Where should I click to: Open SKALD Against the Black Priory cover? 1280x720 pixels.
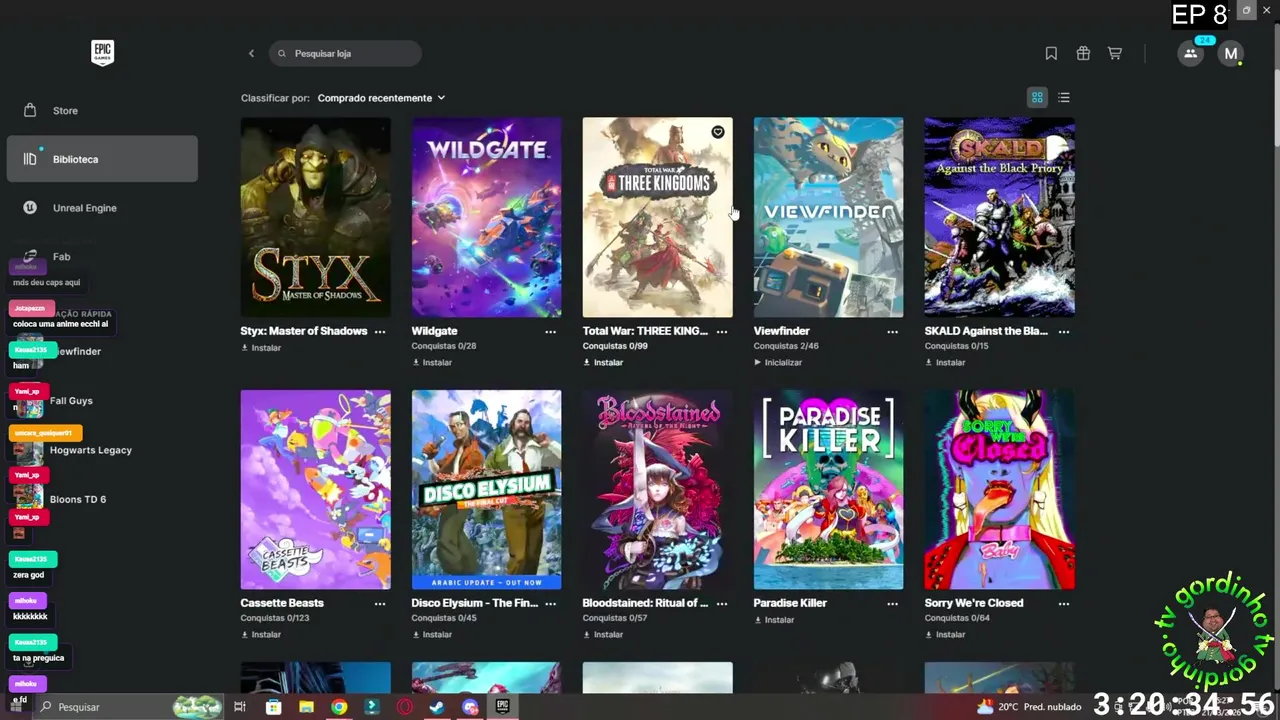pyautogui.click(x=1000, y=217)
